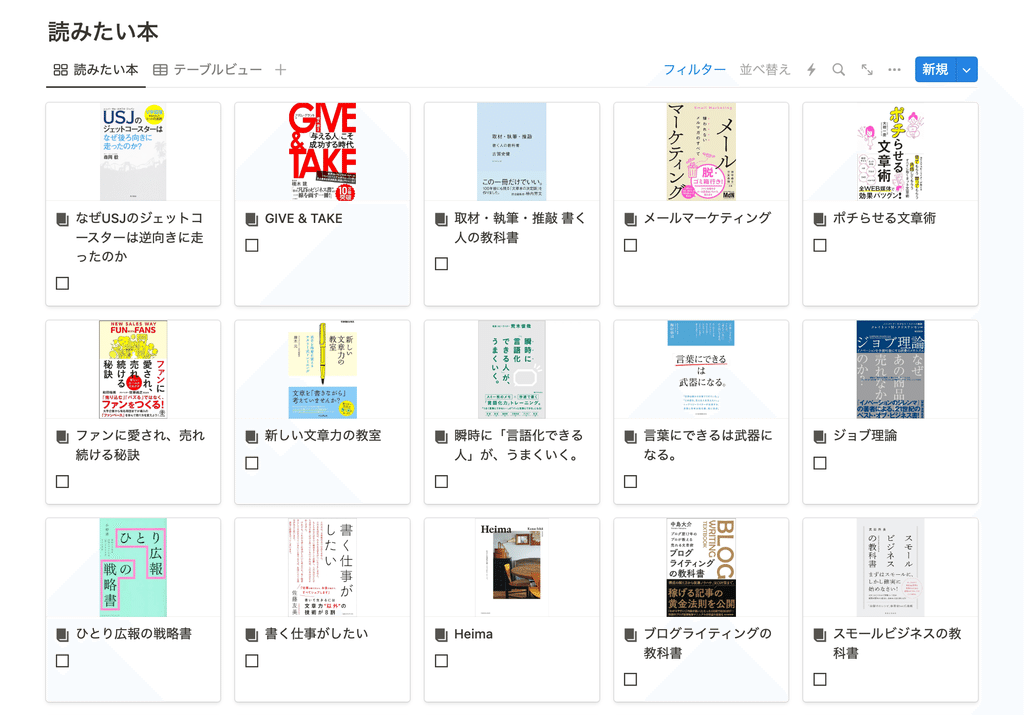Open full page expand arrows icon
Image resolution: width=1024 pixels, height=715 pixels.
[x=867, y=69]
